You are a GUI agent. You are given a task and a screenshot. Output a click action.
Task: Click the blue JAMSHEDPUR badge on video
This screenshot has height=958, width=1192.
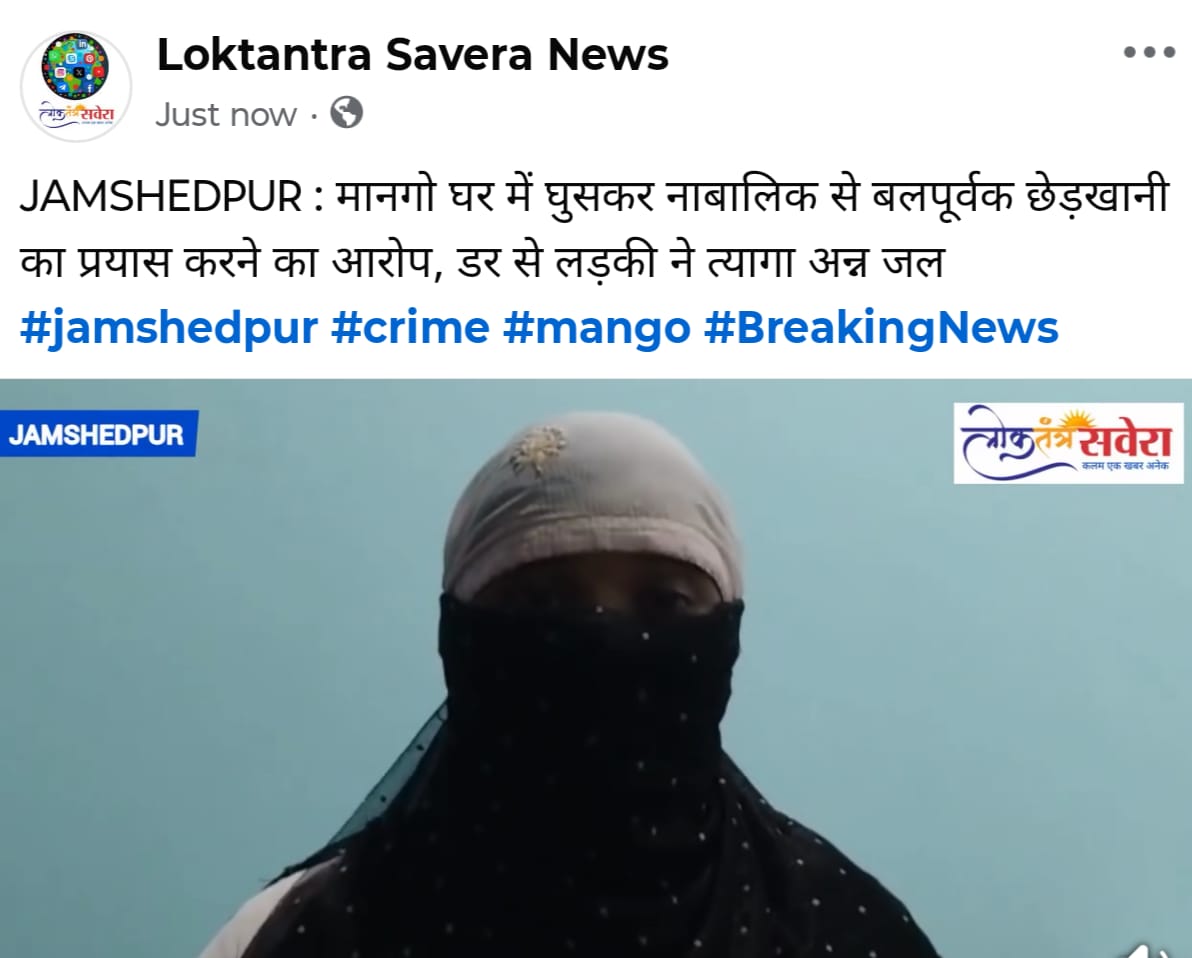98,434
